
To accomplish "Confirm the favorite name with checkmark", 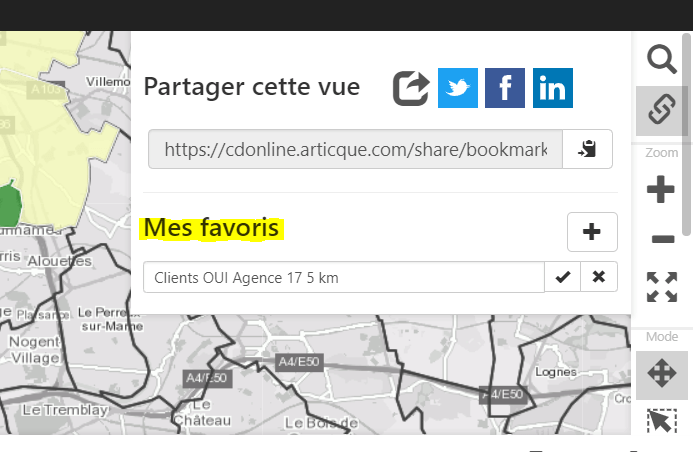I will (x=563, y=277).
